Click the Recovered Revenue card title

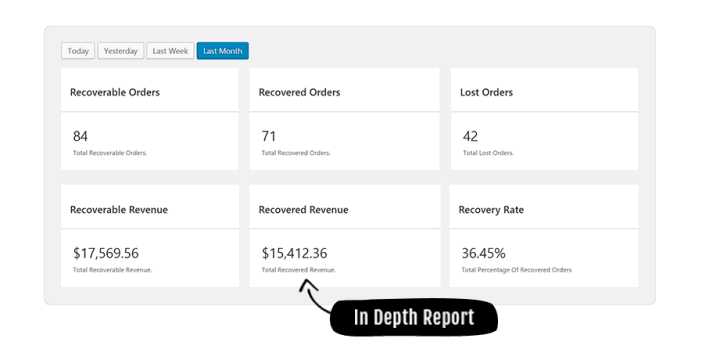(x=304, y=210)
